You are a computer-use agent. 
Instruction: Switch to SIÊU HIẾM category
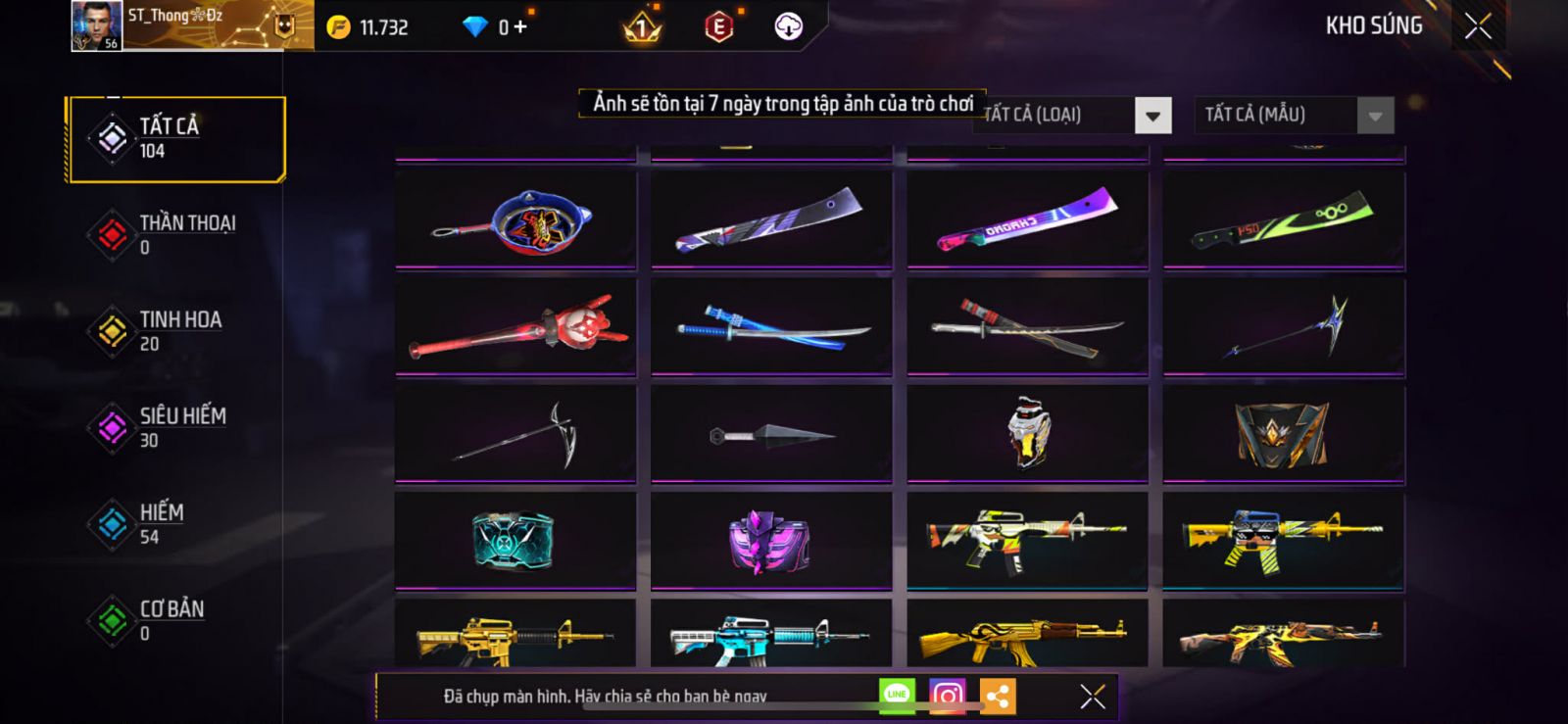(176, 427)
